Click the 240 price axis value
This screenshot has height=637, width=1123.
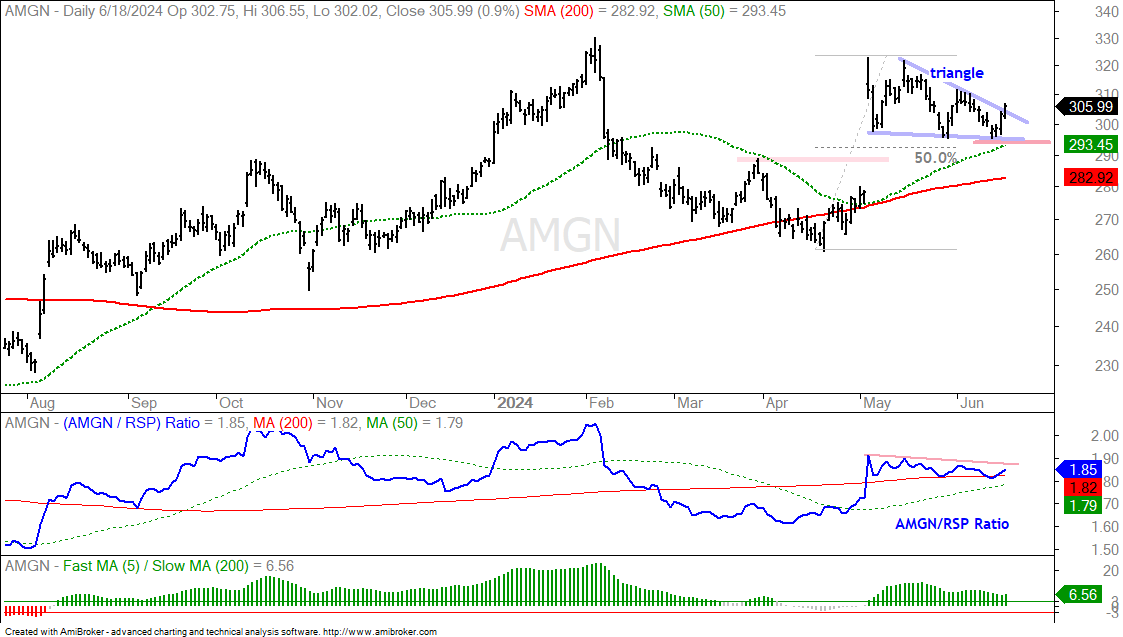[x=1107, y=326]
